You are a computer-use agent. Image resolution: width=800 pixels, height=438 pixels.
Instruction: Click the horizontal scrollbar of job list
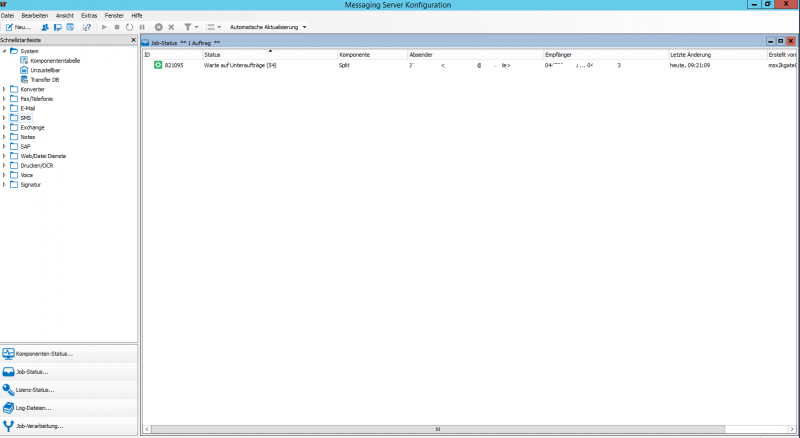(436, 429)
